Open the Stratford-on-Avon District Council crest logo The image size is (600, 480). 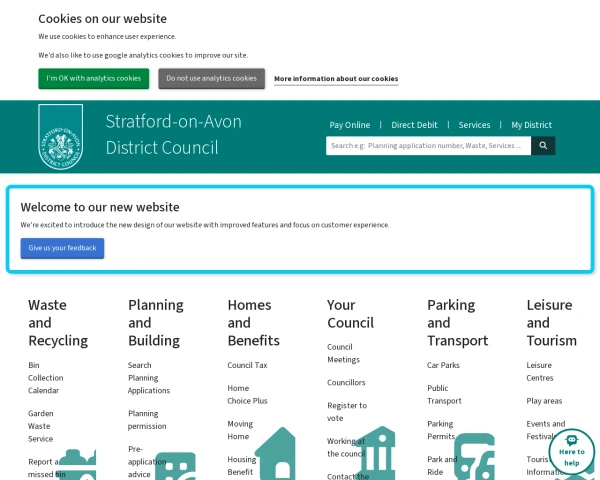60,137
